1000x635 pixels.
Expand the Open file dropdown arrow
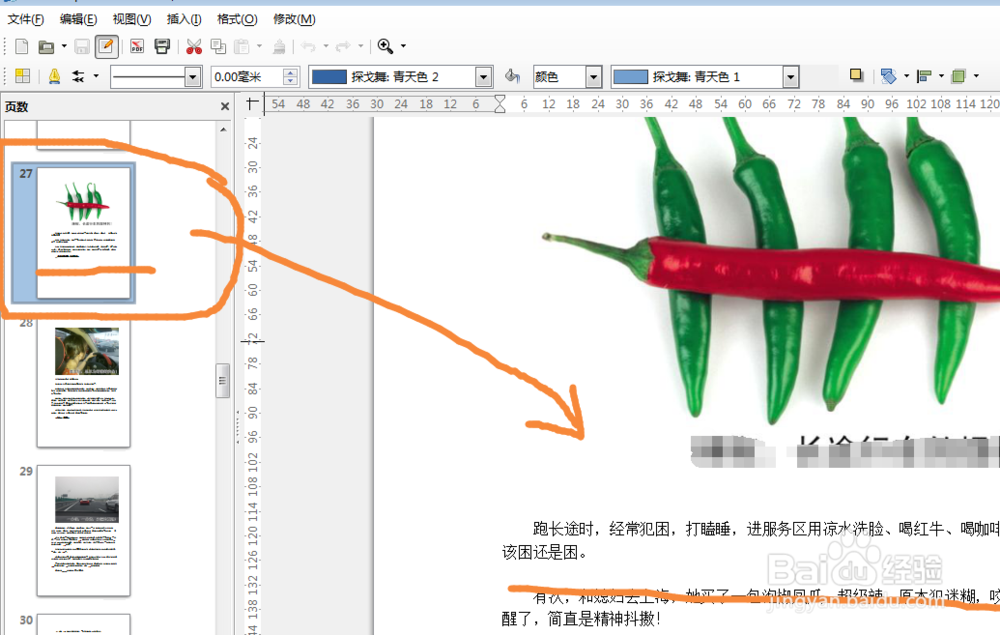click(x=64, y=46)
